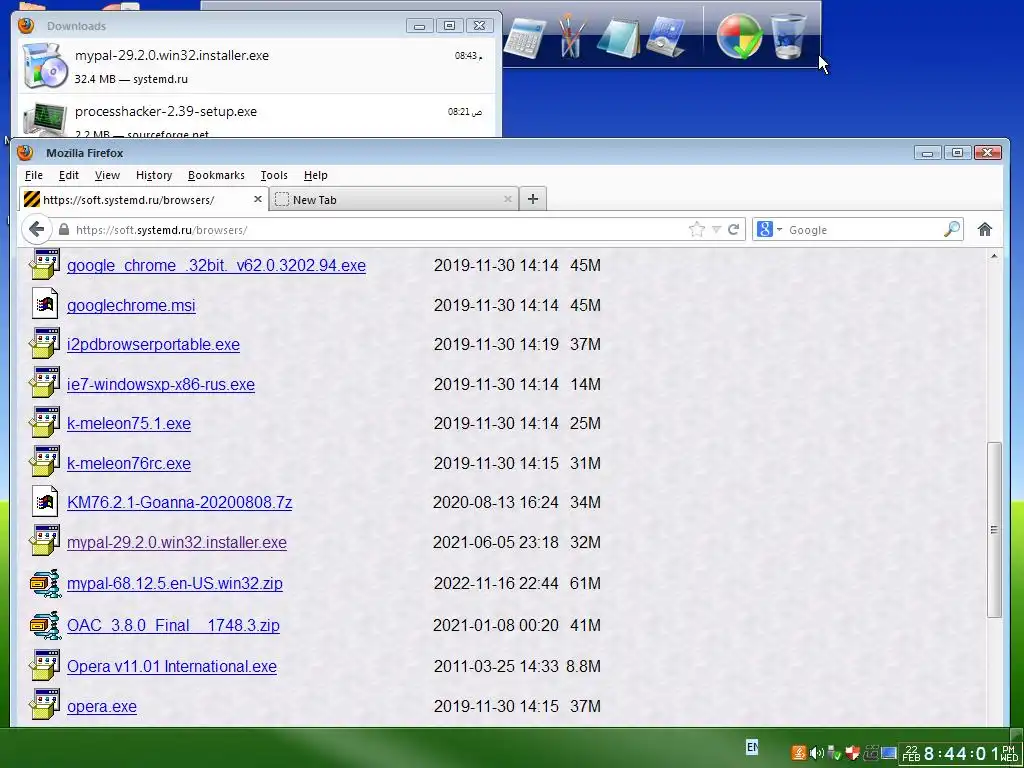Open the Tools menu
The image size is (1024, 768).
[274, 175]
